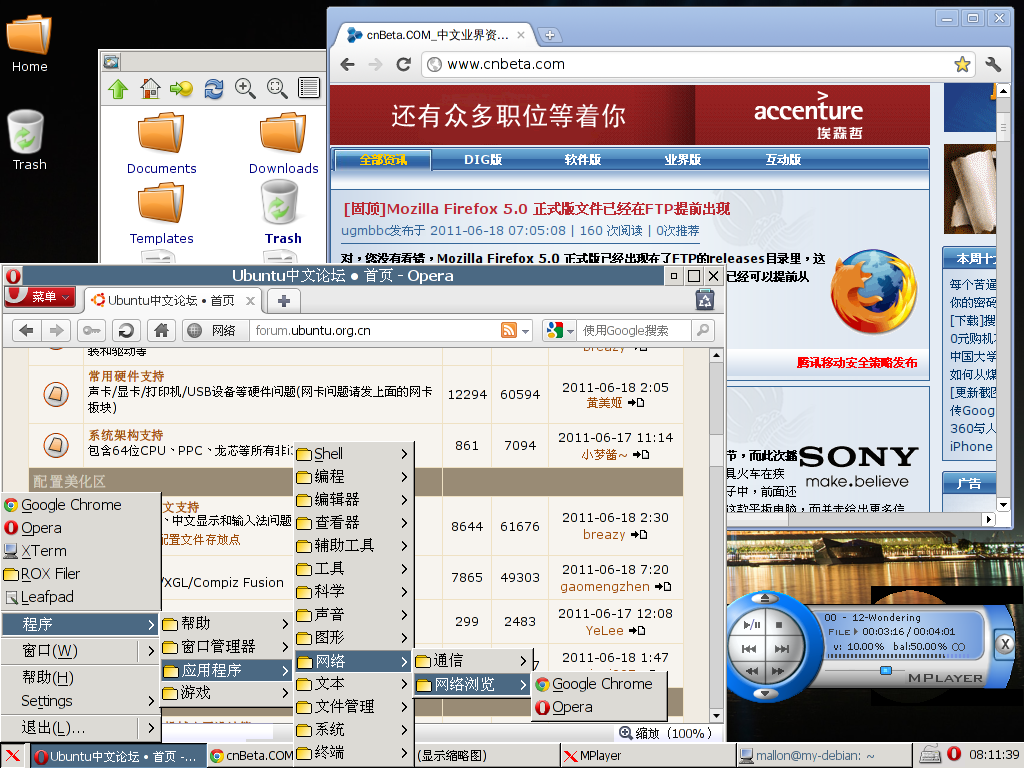
Task: Refresh the ROX Filer directory listing
Action: tap(214, 89)
